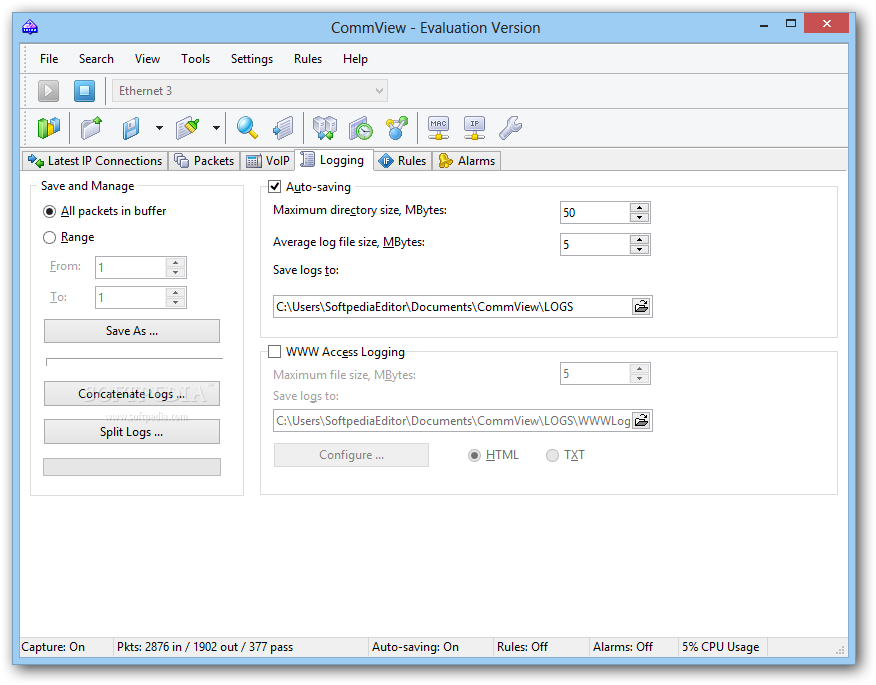Click the save floppy disk icon
The image size is (876, 685).
click(x=131, y=128)
